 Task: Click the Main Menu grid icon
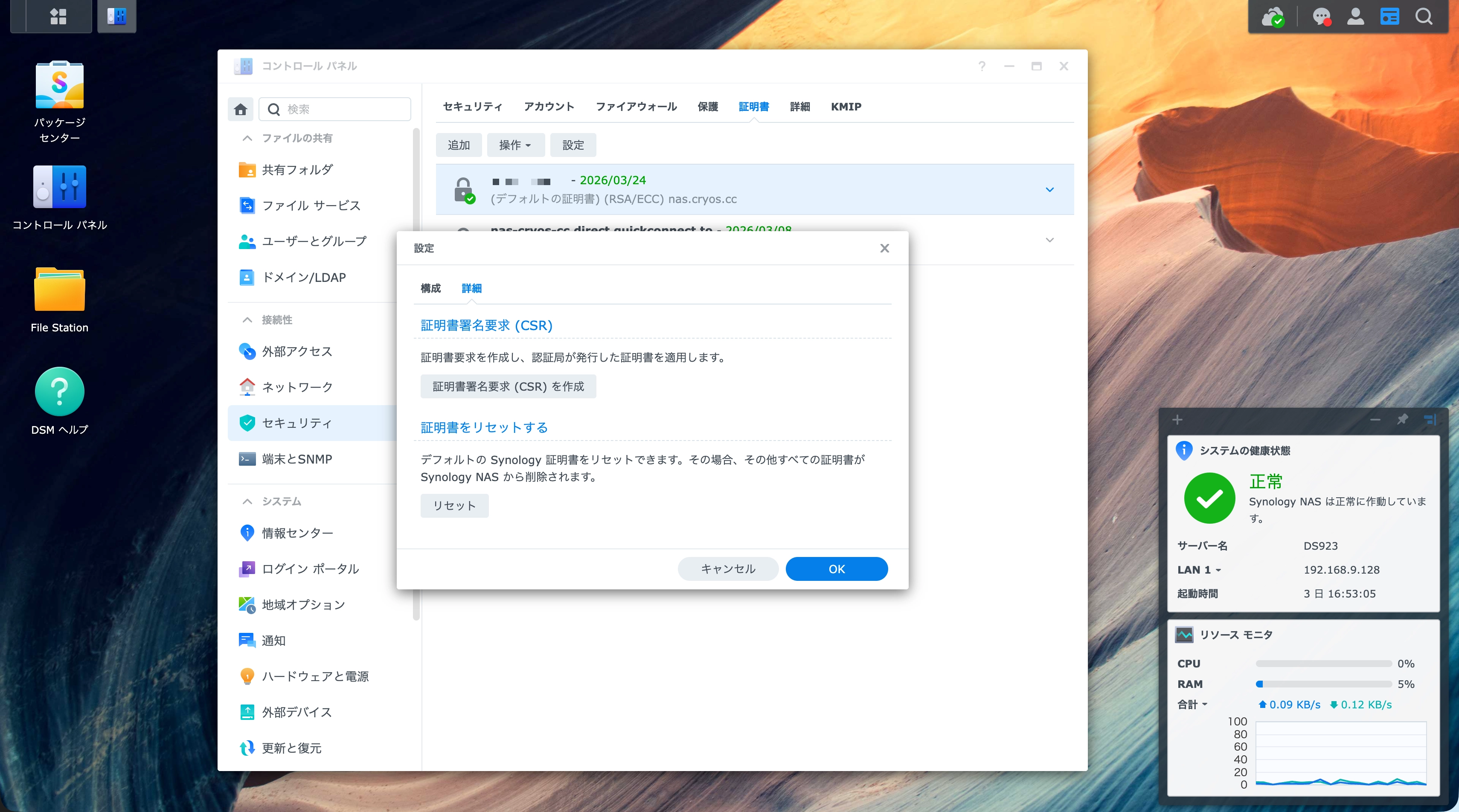tap(58, 16)
